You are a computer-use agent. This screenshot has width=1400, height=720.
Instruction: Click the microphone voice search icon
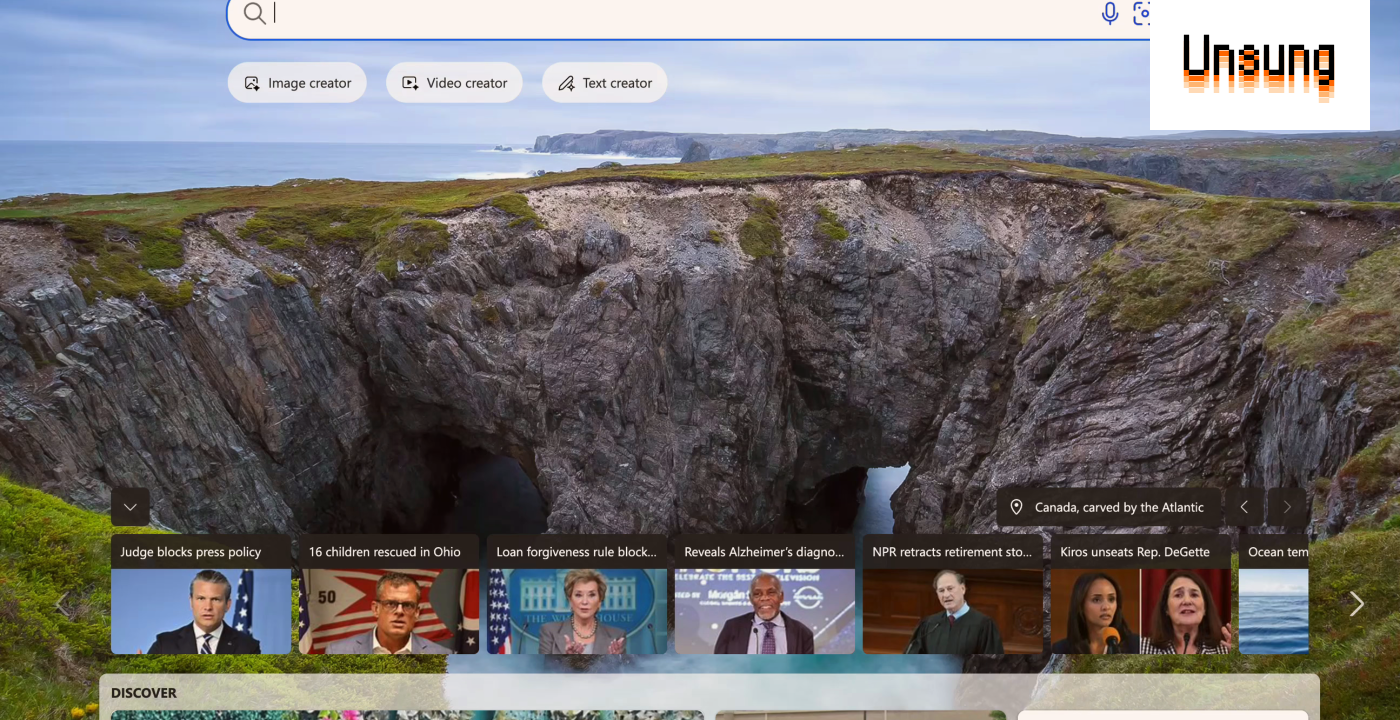1109,13
